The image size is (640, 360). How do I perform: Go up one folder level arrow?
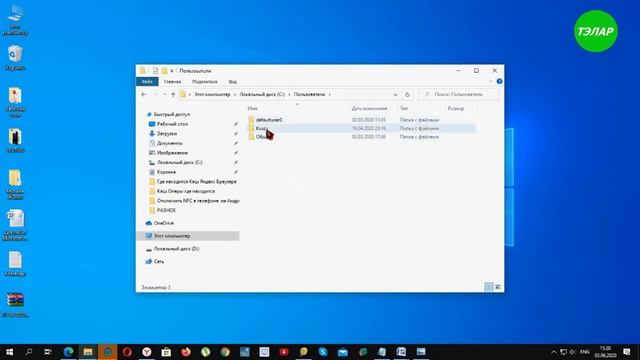coord(173,94)
